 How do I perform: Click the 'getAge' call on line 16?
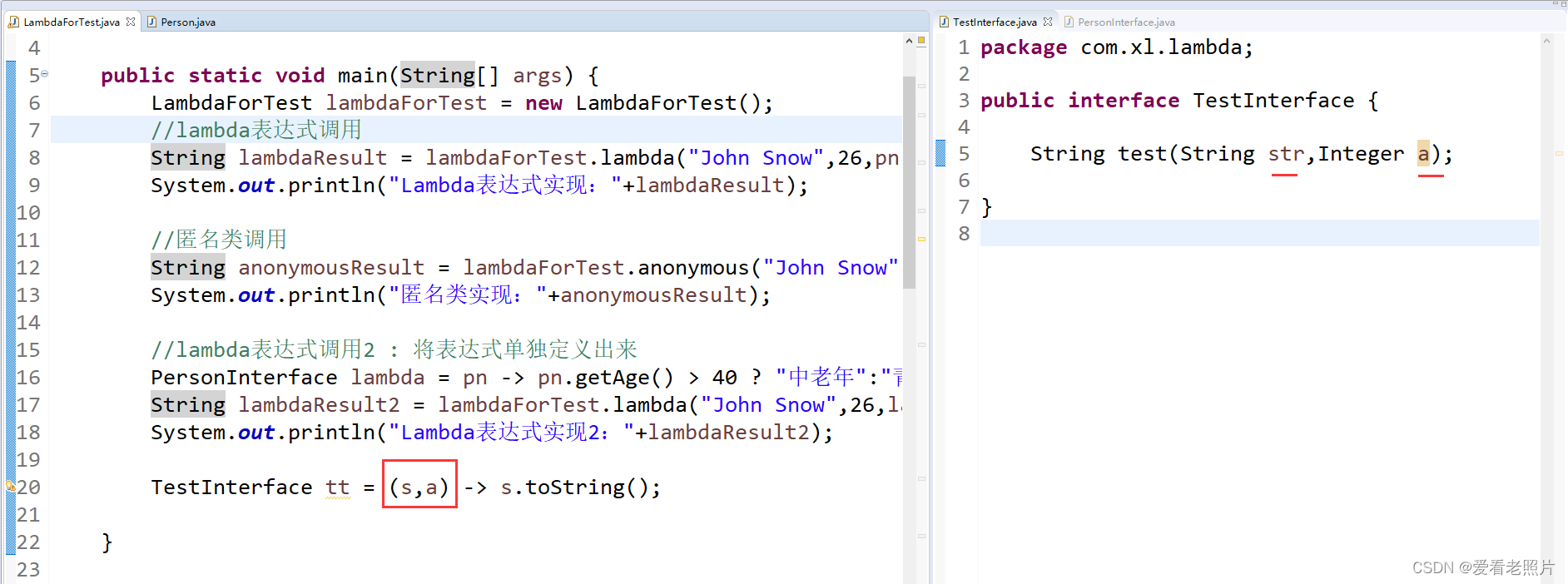pos(613,378)
